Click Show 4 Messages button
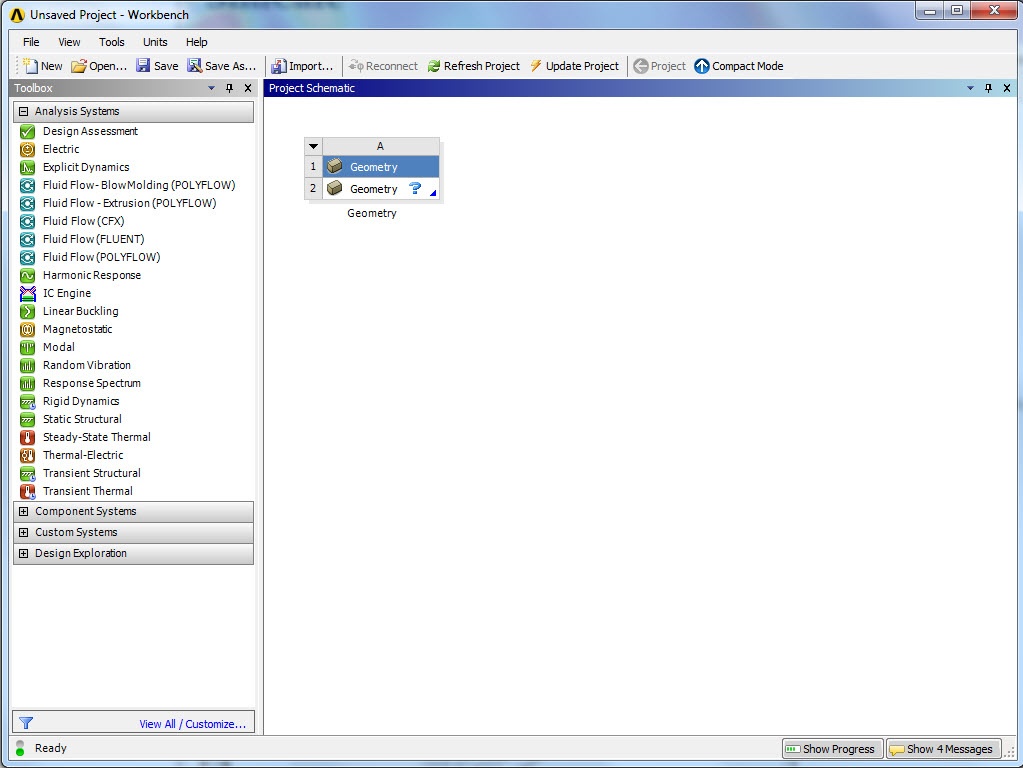1023x768 pixels. [943, 749]
